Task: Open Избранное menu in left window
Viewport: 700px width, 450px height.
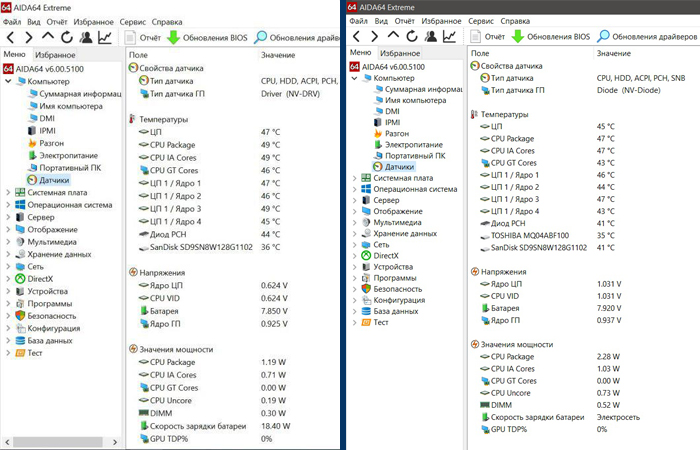Action: click(93, 22)
